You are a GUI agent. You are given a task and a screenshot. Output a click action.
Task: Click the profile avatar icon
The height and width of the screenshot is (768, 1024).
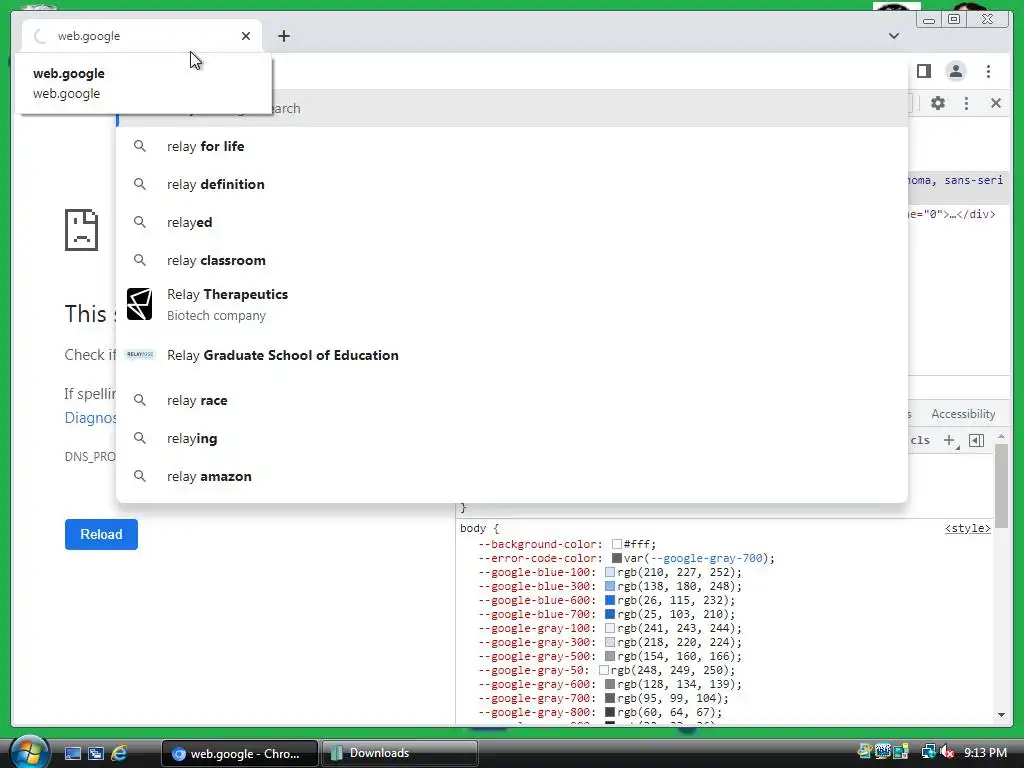[x=955, y=71]
